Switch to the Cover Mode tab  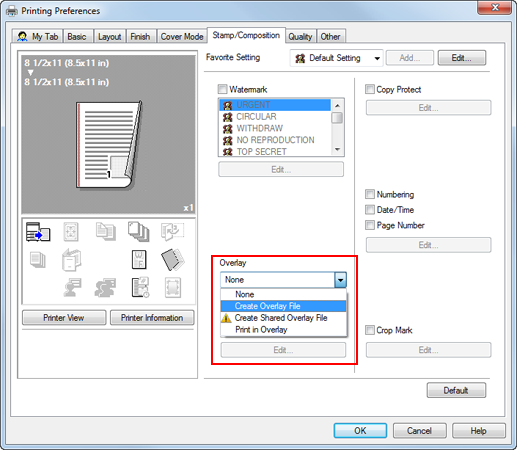pos(182,36)
